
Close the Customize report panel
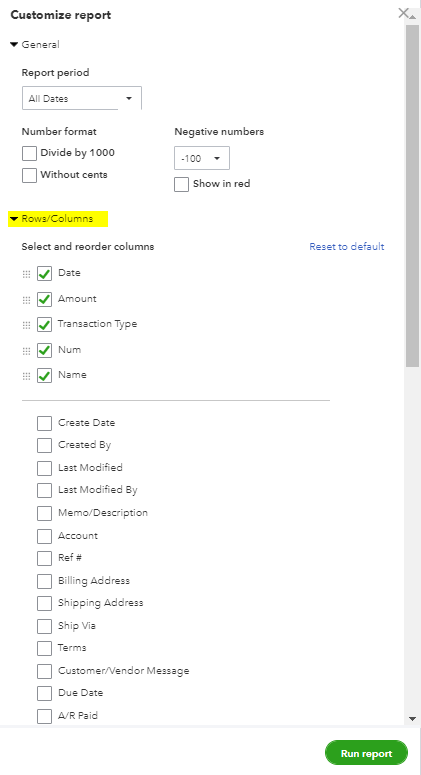[x=403, y=13]
